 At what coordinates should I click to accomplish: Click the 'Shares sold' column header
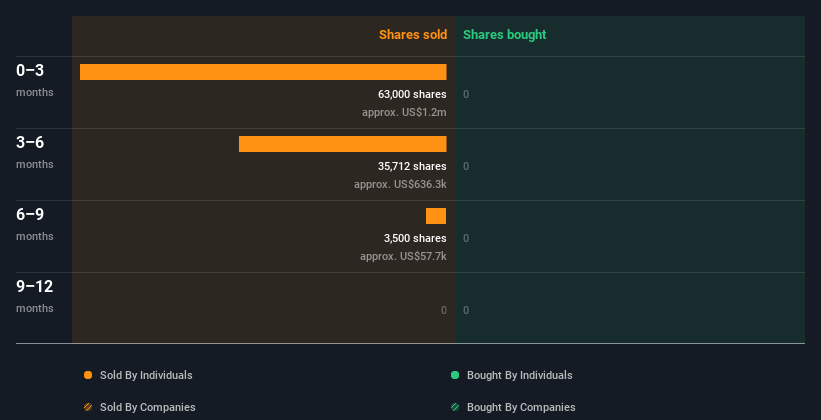click(413, 35)
